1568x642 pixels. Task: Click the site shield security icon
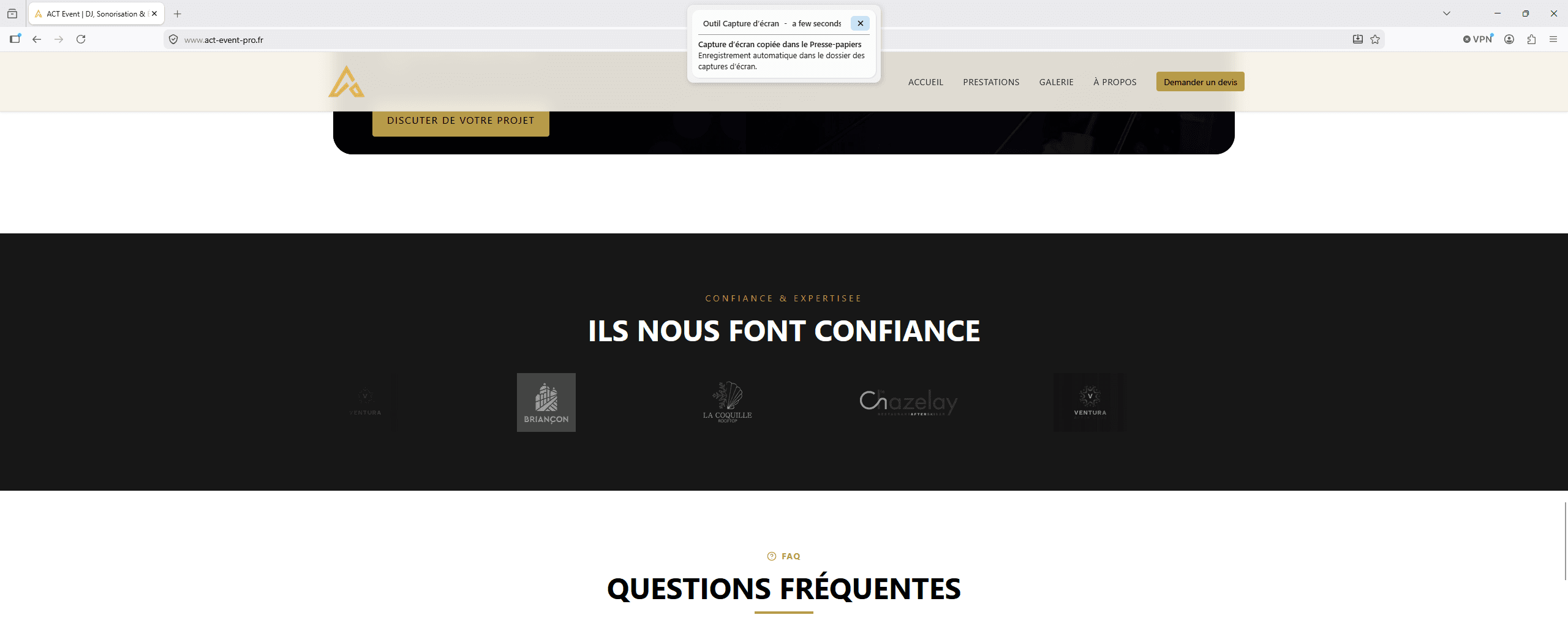pyautogui.click(x=173, y=39)
